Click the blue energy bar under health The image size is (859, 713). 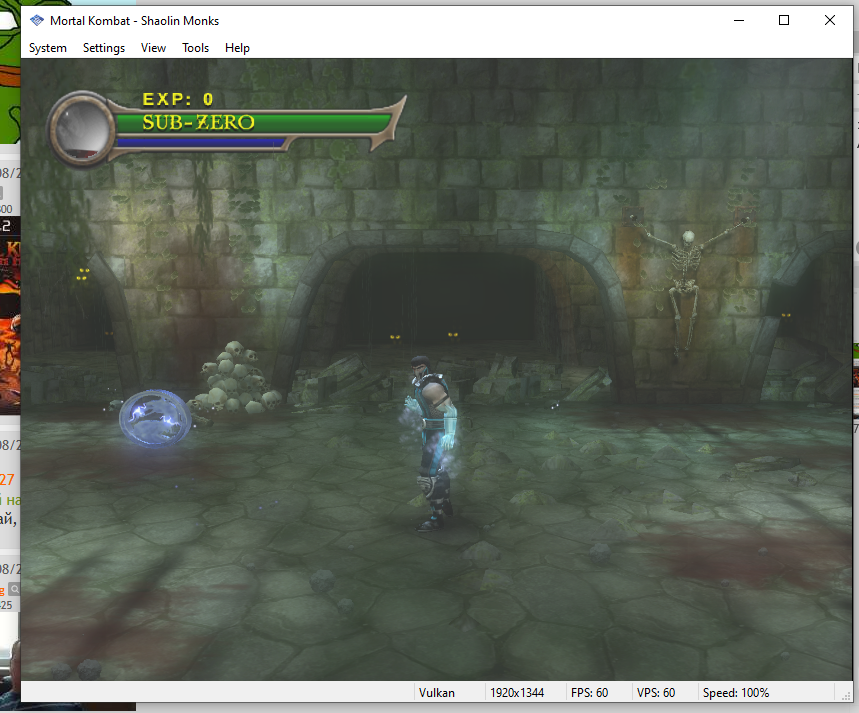coord(201,142)
